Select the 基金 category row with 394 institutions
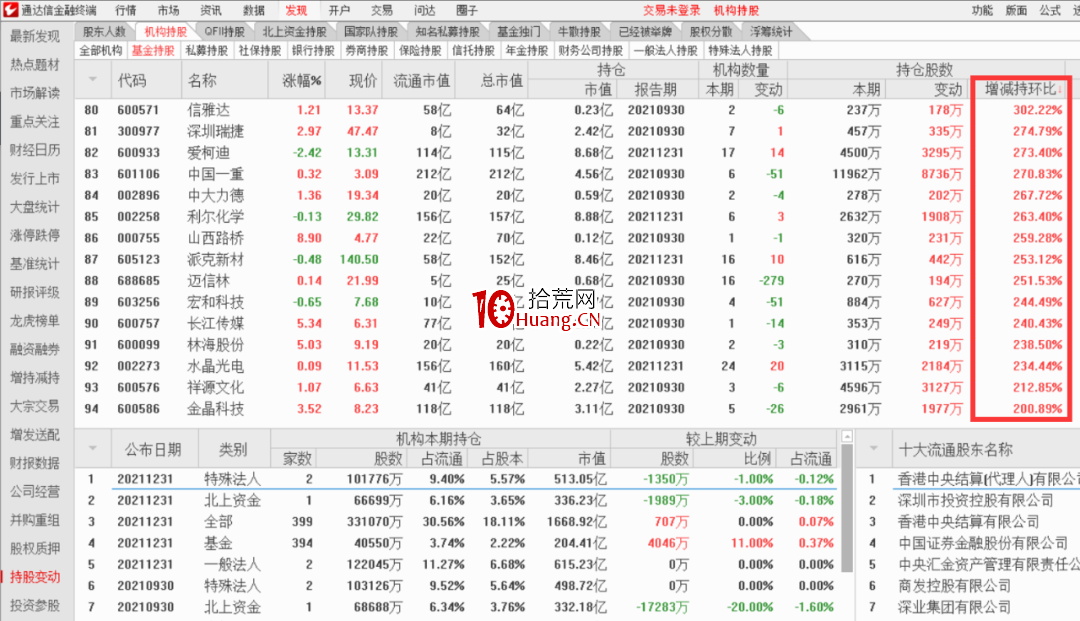This screenshot has height=621, width=1080. pos(458,543)
